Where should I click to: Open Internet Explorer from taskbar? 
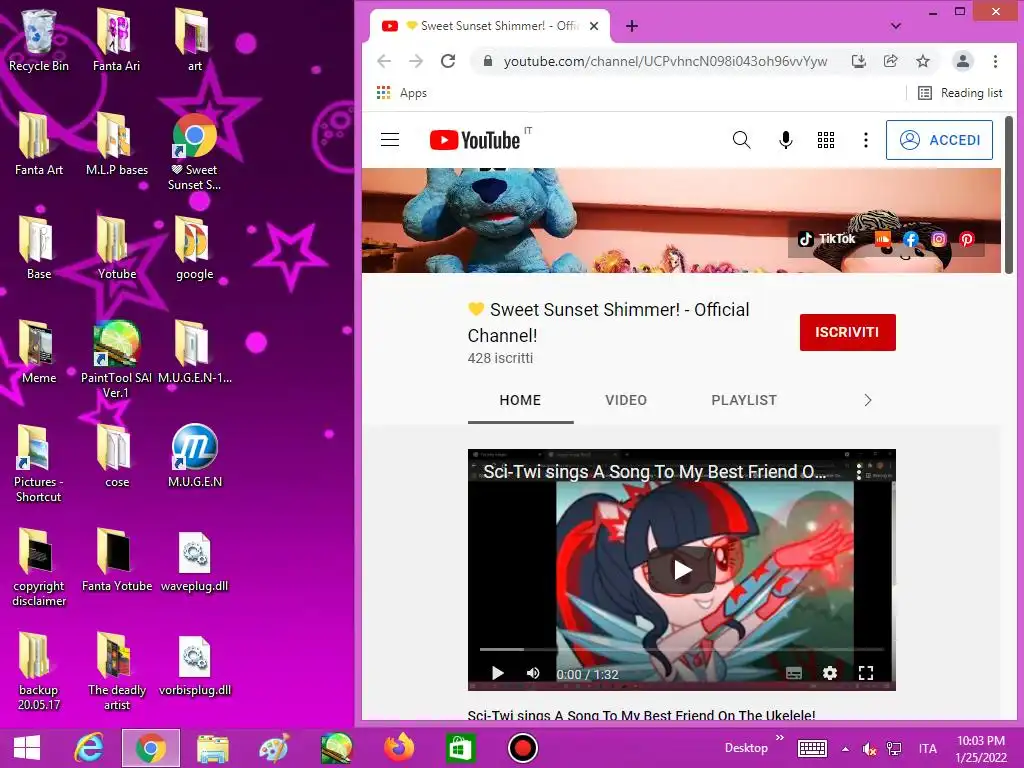click(x=89, y=748)
